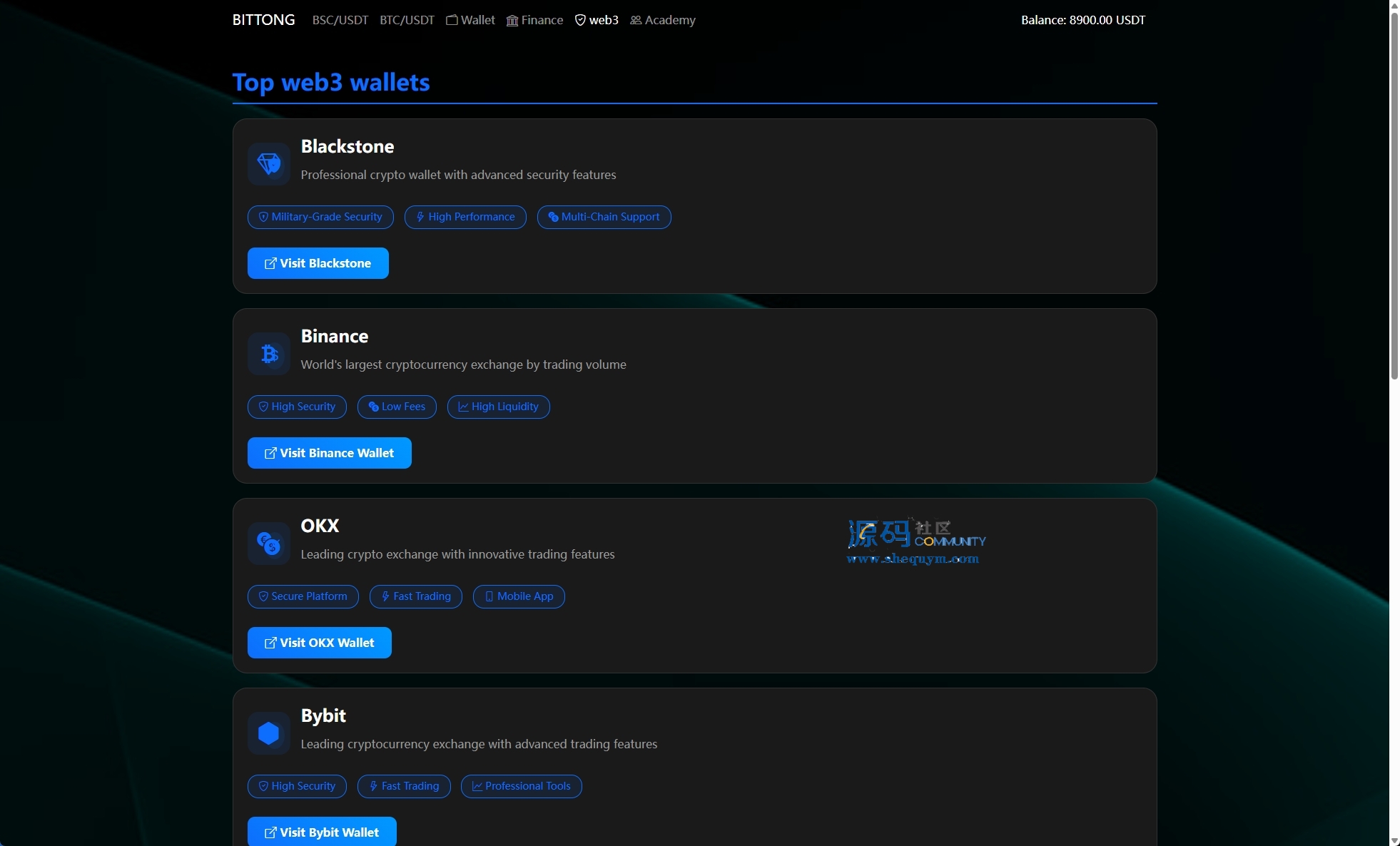Click the Mobile App phone tag

coord(519,596)
